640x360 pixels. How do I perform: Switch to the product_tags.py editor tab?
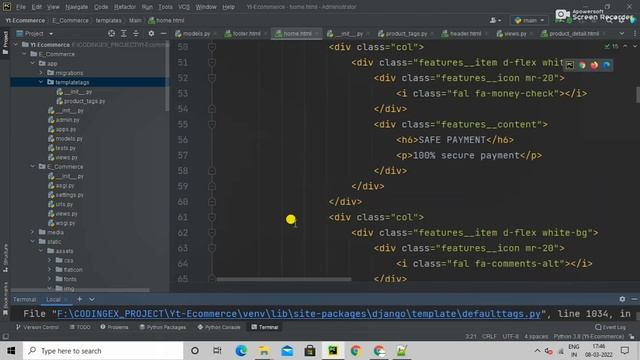[x=405, y=33]
